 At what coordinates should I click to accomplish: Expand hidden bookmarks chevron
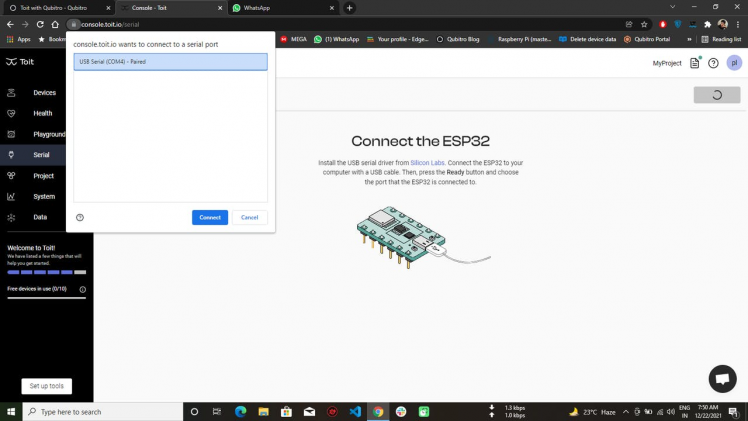click(x=689, y=39)
